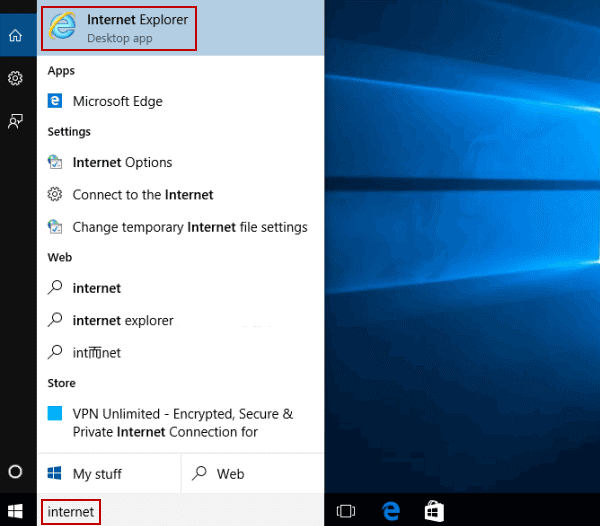Click the search box containing 'internet'
This screenshot has width=600, height=526.
[x=180, y=512]
